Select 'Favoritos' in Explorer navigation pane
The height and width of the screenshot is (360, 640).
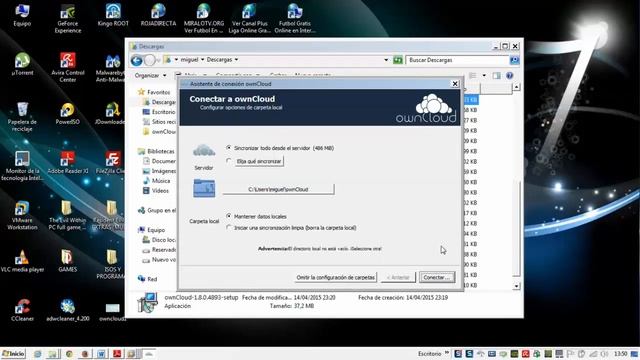coord(158,92)
